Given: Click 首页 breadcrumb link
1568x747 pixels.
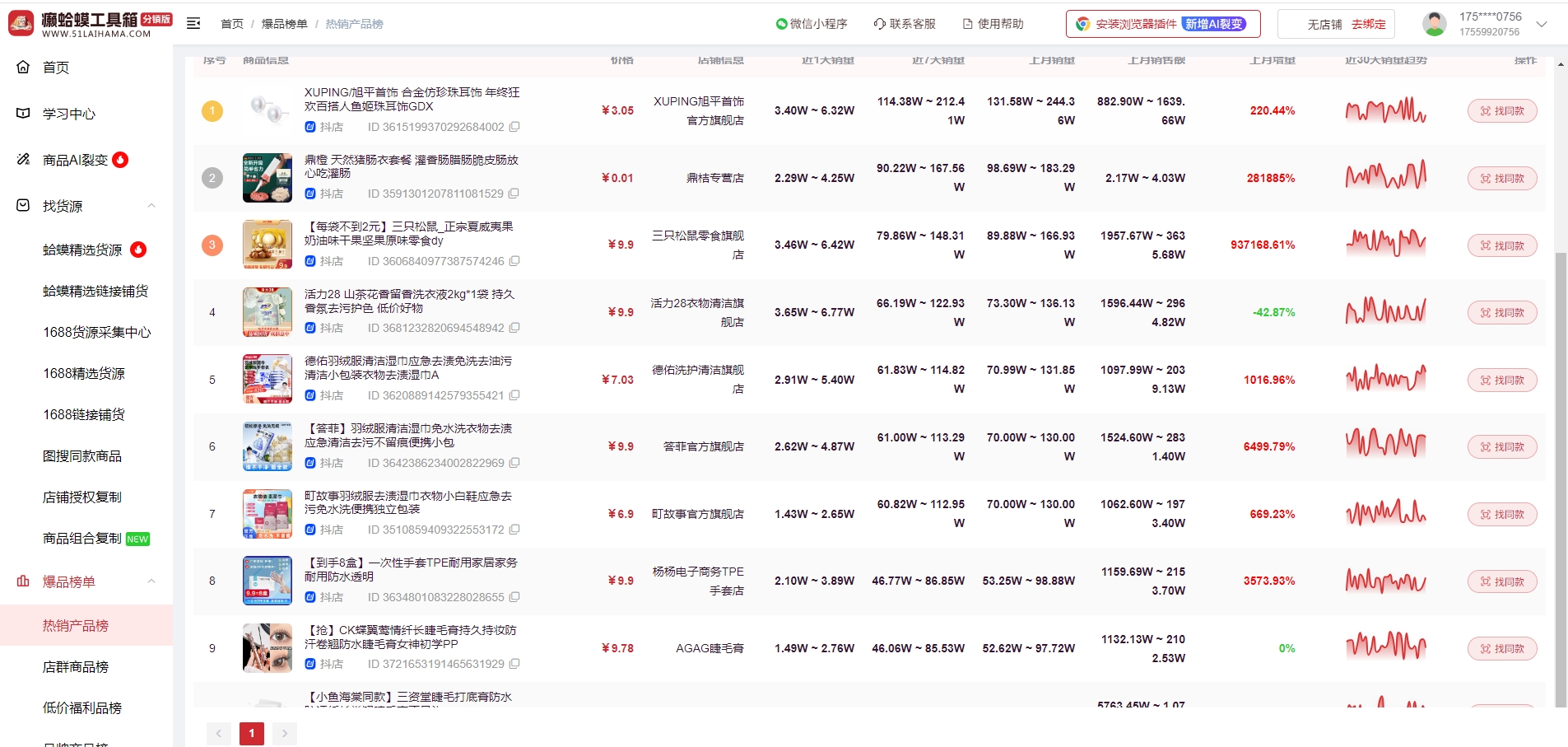Looking at the screenshot, I should point(232,24).
